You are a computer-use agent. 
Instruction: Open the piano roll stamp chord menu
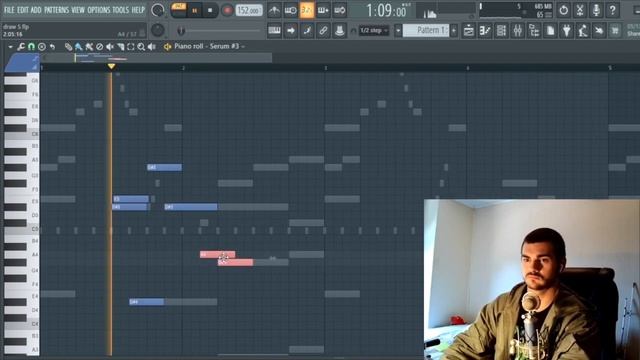point(42,47)
